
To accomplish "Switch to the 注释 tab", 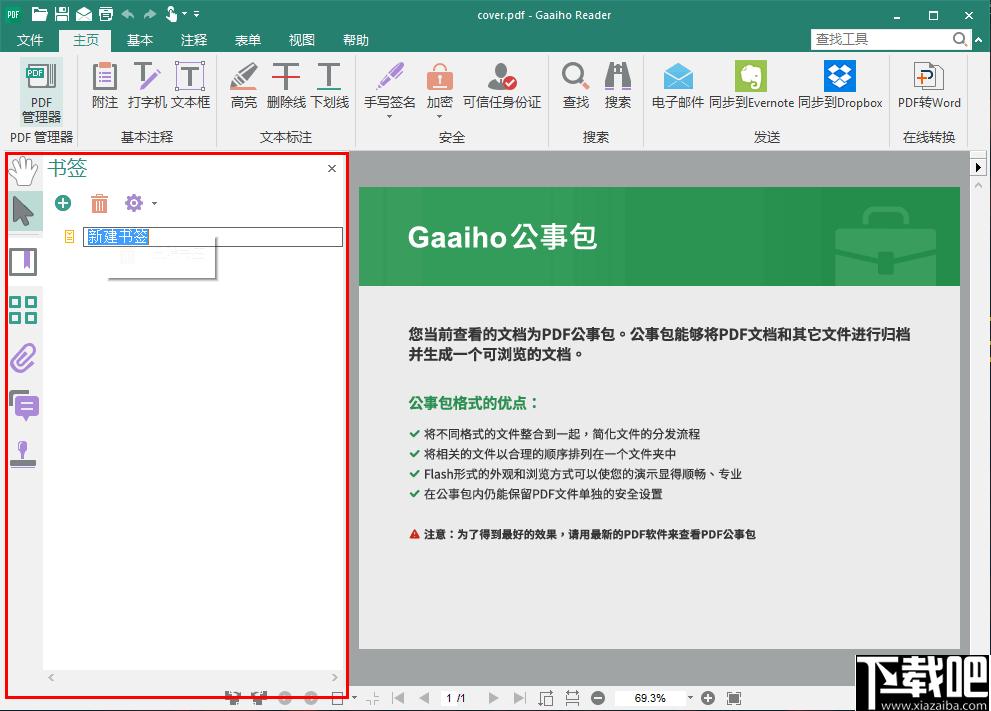I will 193,40.
